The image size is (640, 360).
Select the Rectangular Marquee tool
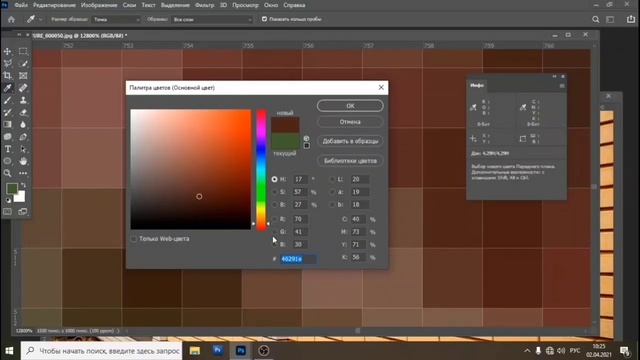[x=23, y=51]
